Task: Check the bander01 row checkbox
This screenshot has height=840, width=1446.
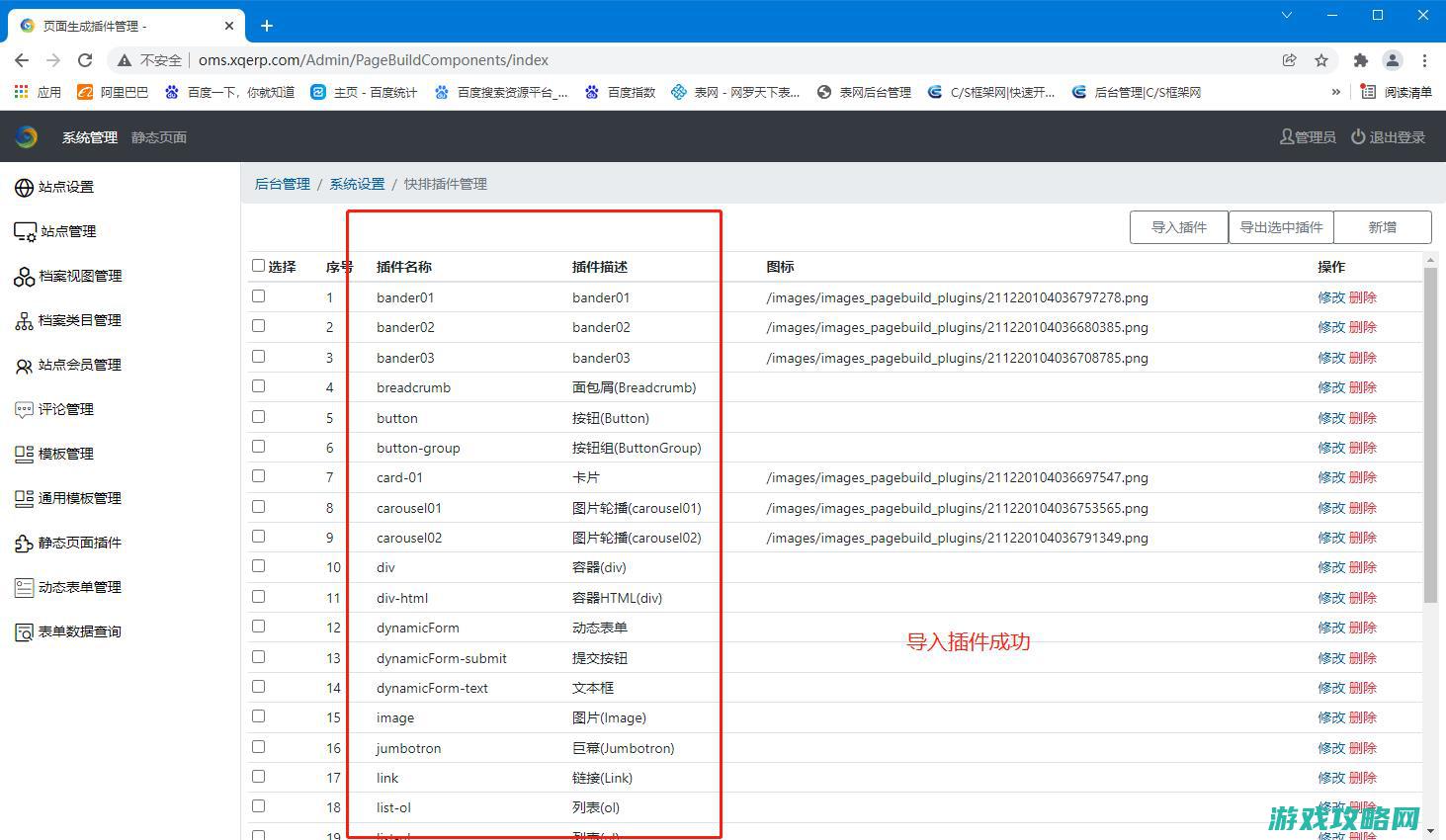Action: click(259, 295)
